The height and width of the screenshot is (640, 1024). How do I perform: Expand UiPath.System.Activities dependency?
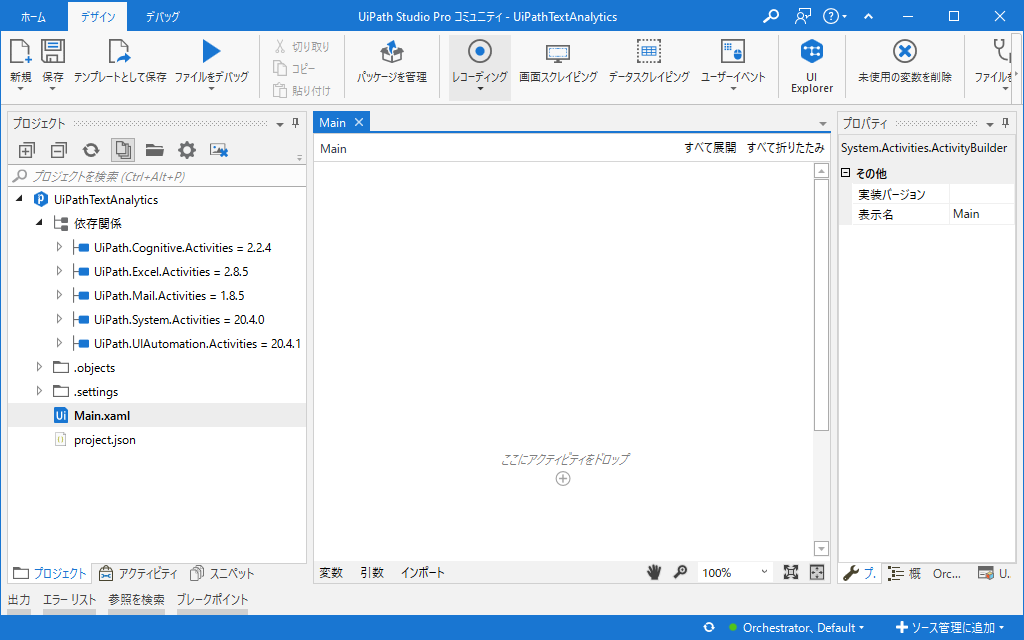tap(59, 319)
